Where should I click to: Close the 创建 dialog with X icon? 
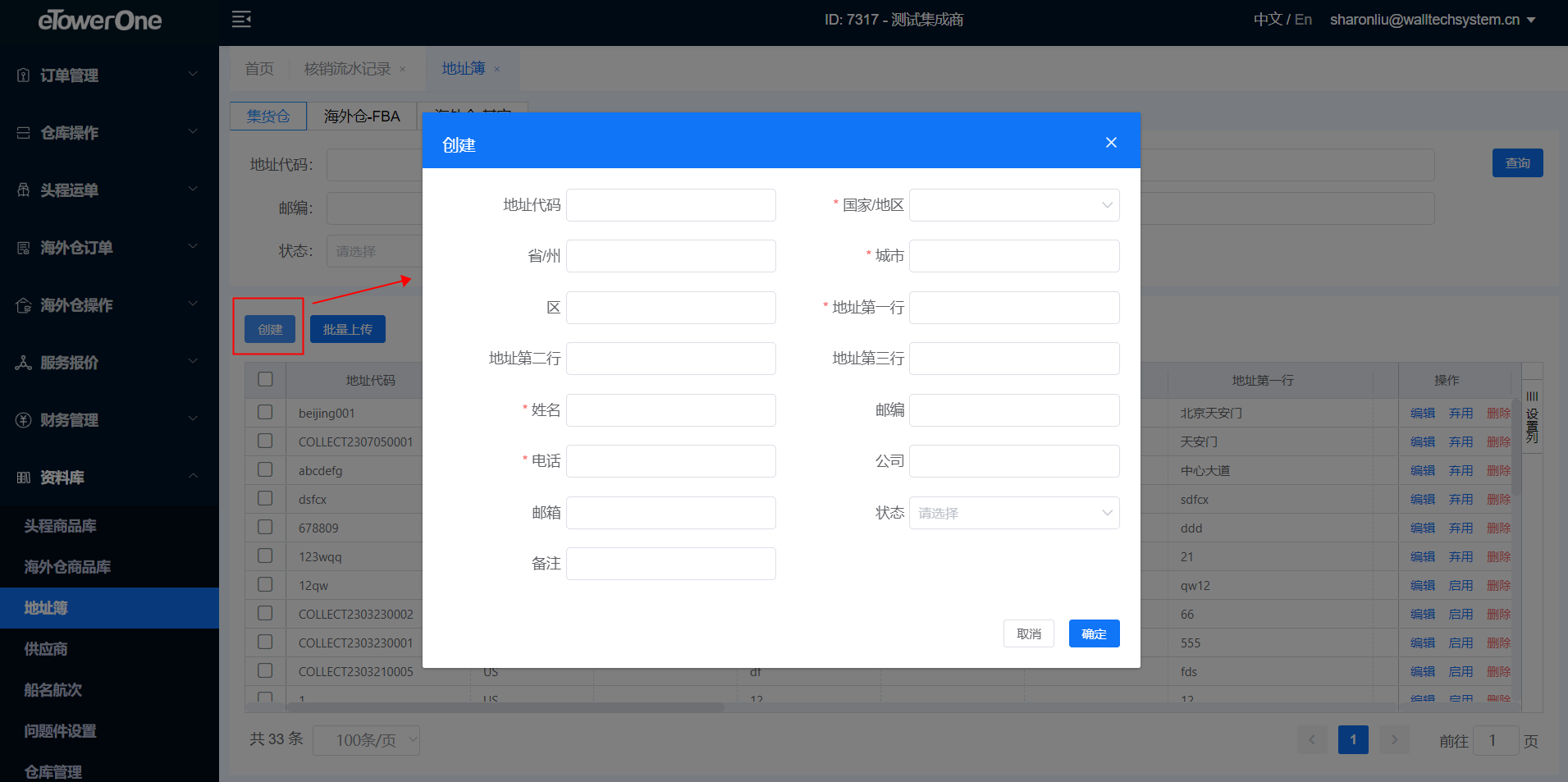[x=1111, y=143]
